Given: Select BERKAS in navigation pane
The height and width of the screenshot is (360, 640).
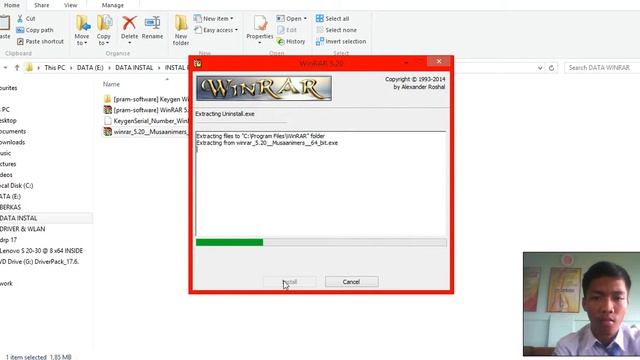Looking at the screenshot, I should click(11, 207).
